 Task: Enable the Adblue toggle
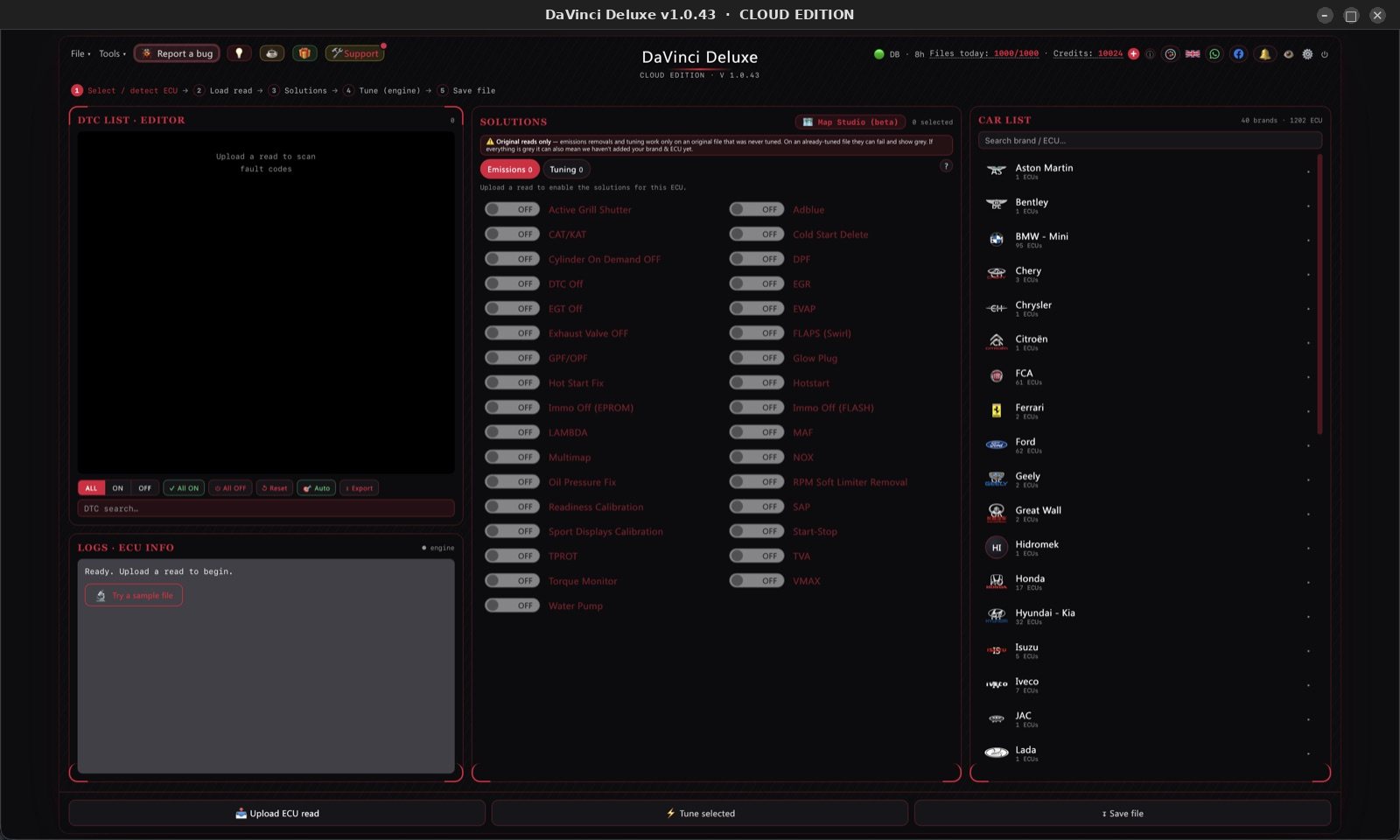[757, 210]
